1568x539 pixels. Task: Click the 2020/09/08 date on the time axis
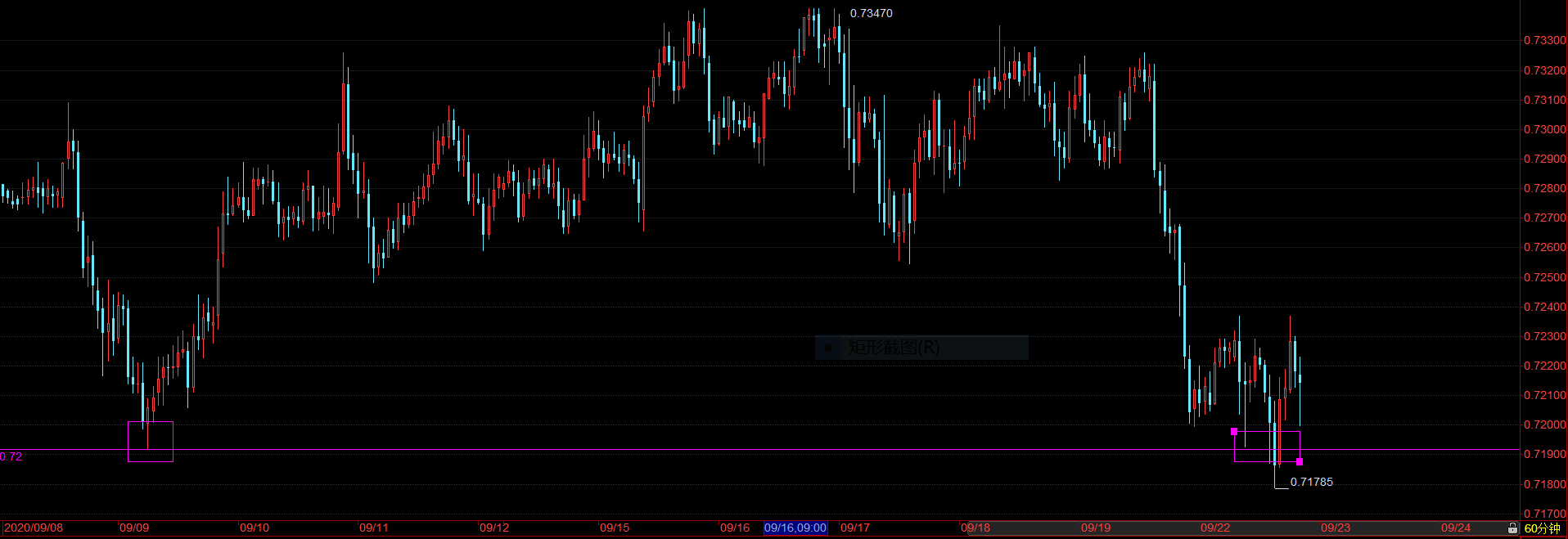34,528
